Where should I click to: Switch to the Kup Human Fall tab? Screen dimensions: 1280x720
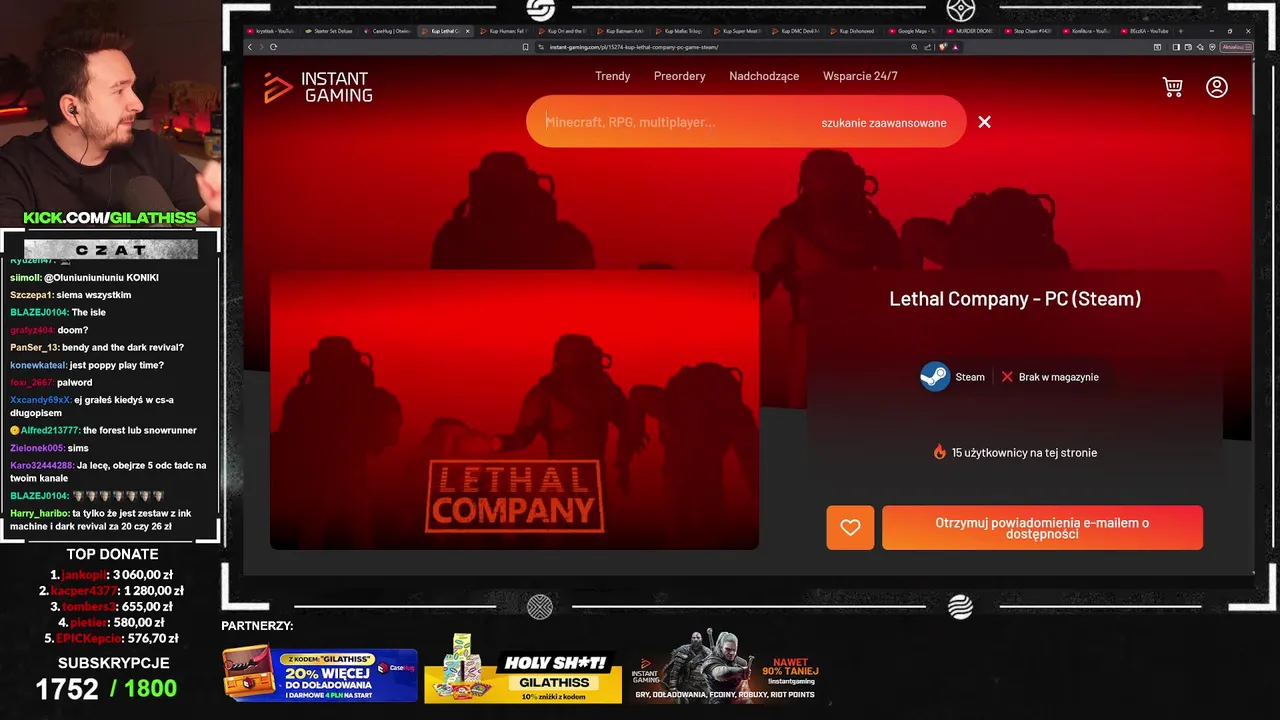point(504,31)
